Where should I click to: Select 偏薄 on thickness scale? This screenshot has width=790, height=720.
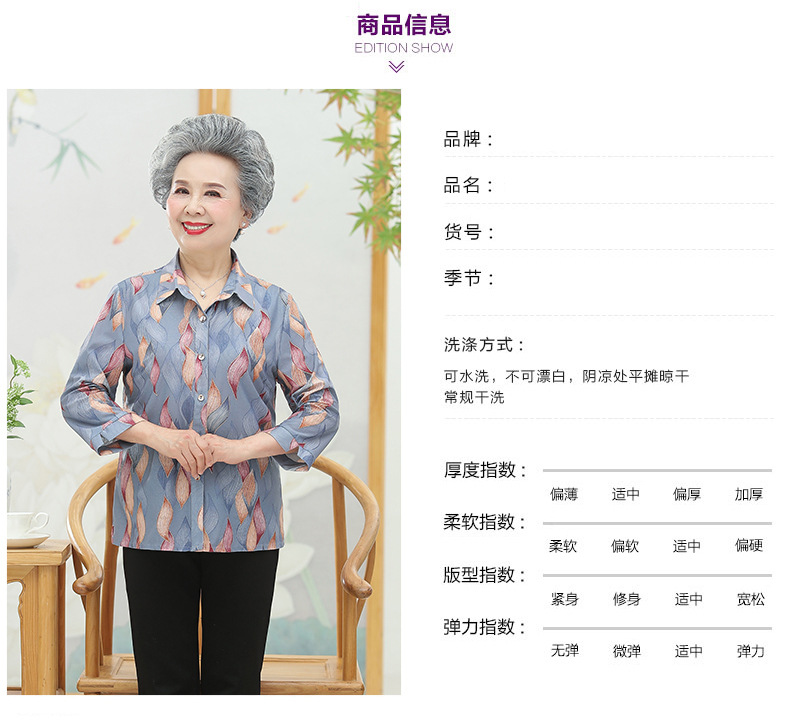tap(563, 494)
